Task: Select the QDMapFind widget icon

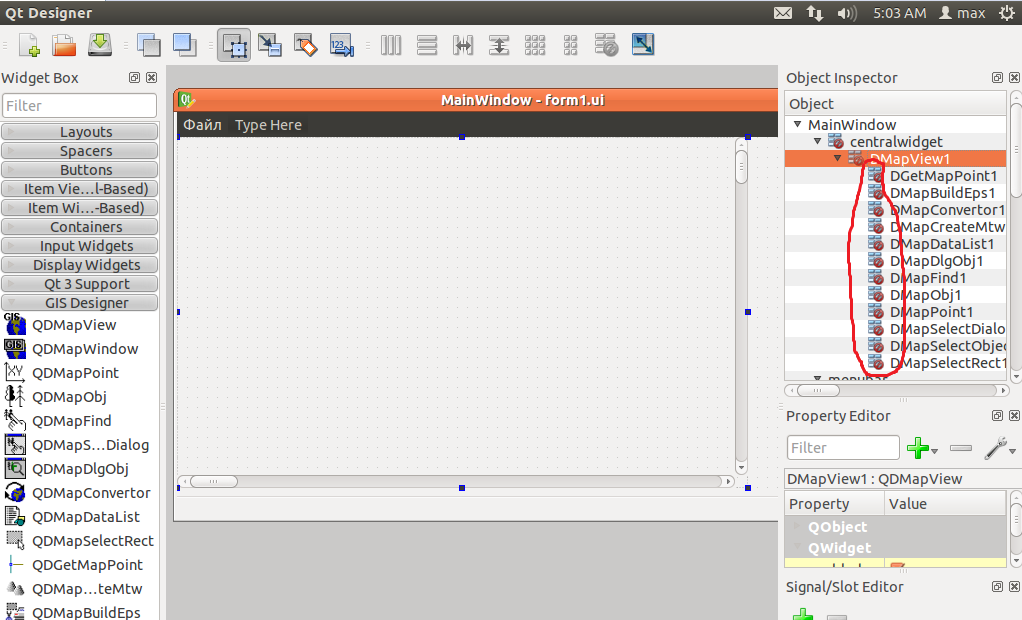Action: coord(14,421)
